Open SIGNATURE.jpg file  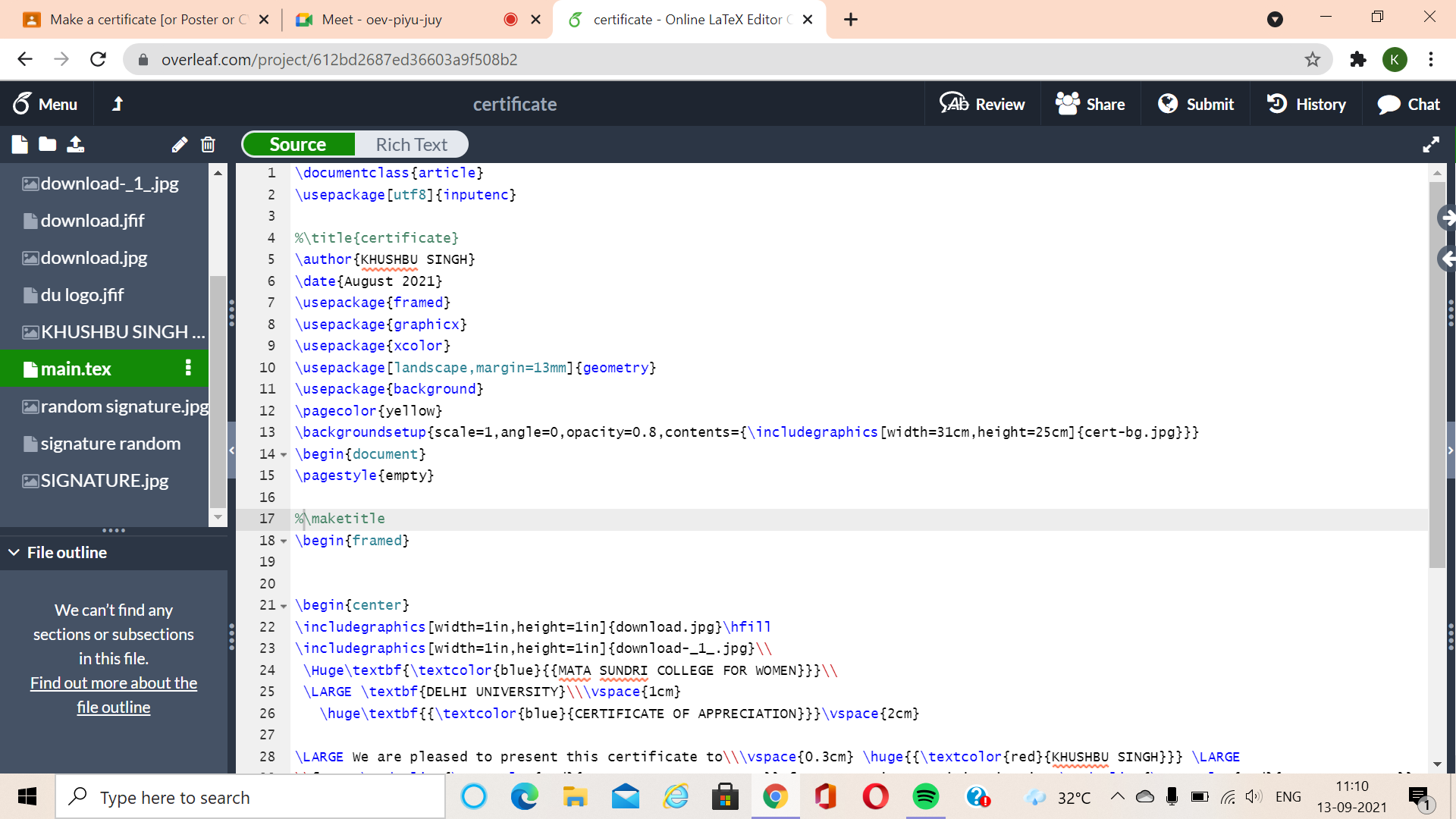(105, 481)
